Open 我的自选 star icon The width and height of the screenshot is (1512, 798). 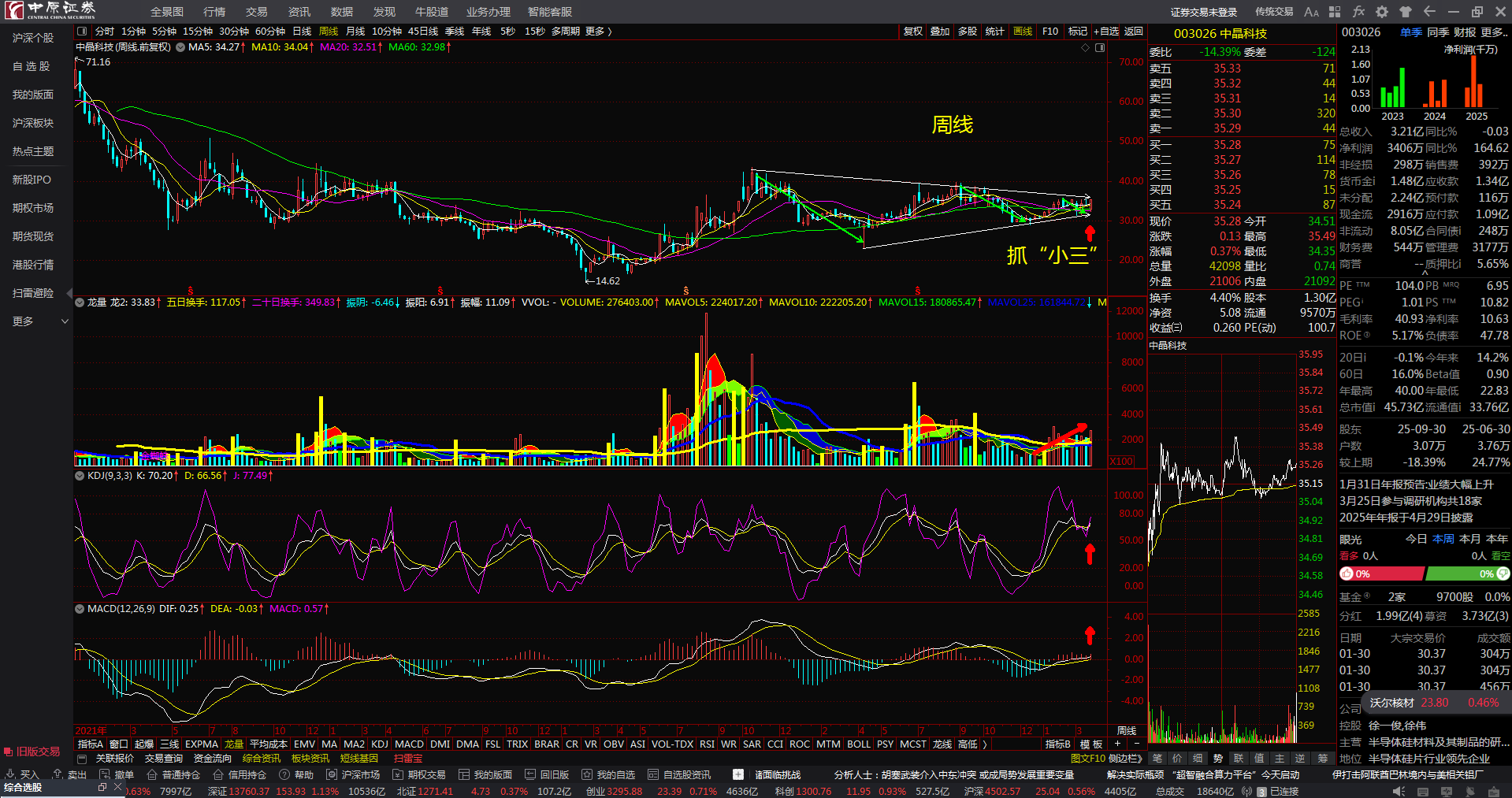tap(587, 774)
